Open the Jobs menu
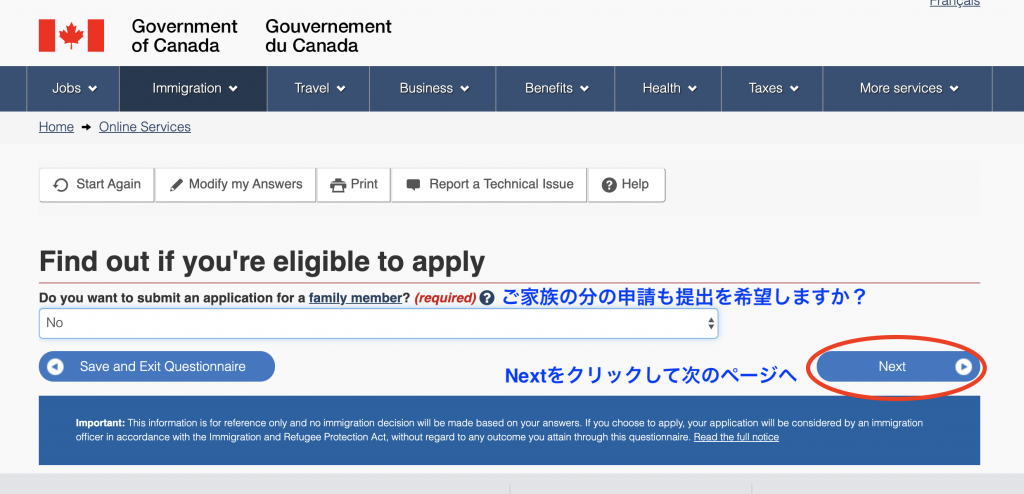The width and height of the screenshot is (1024, 494). coord(73,88)
